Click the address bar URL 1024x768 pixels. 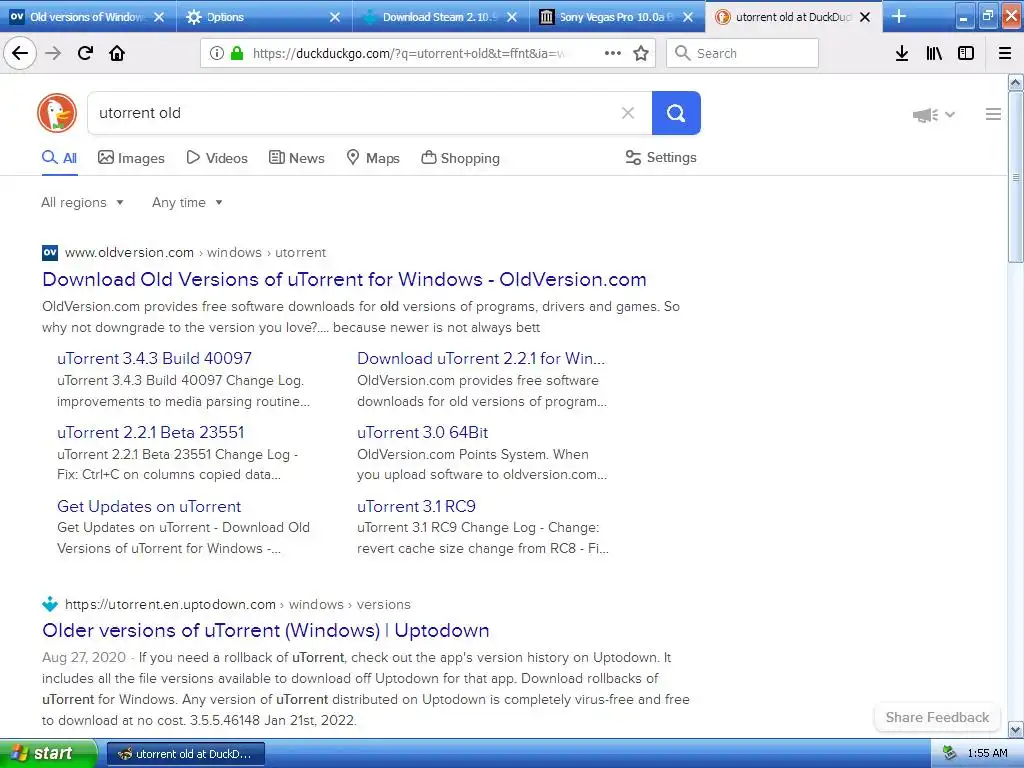coord(408,53)
